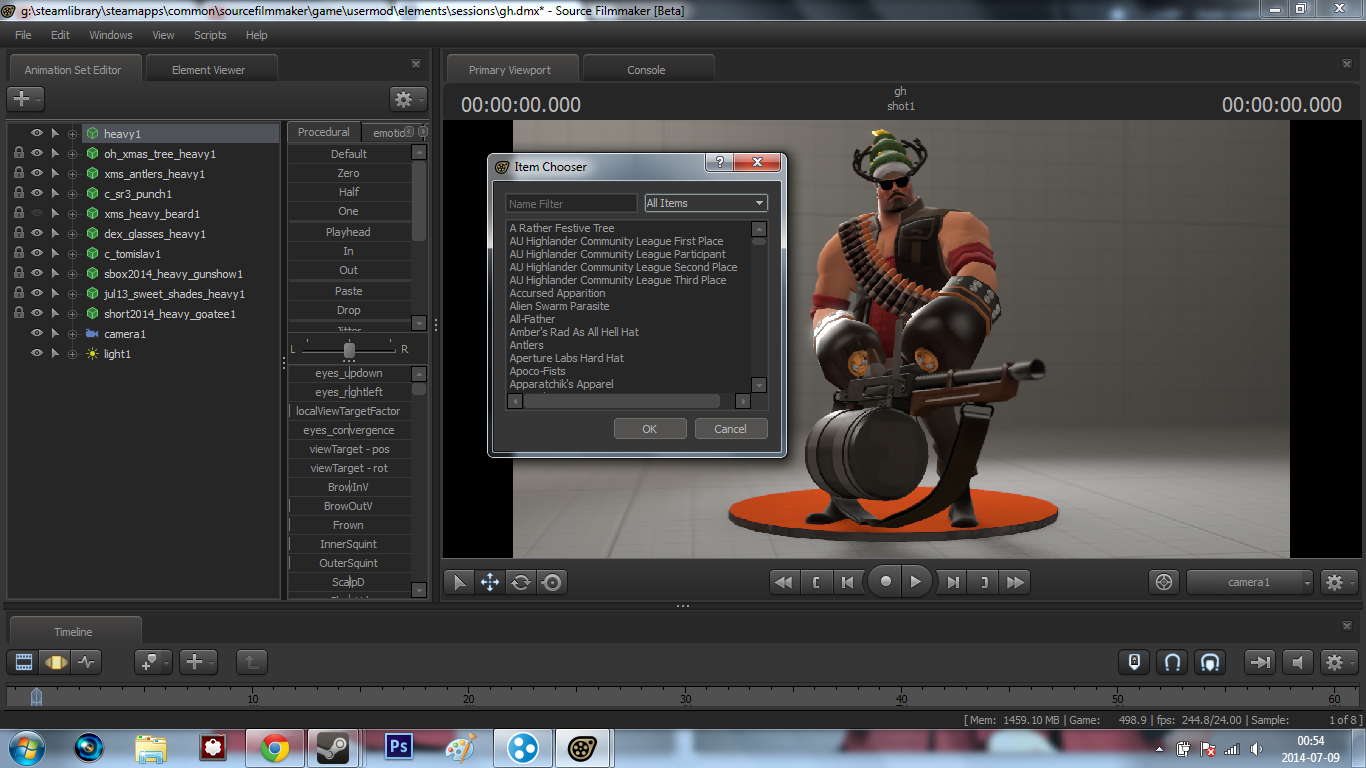Screen dimensions: 1366x768
Task: Click the eyes_updown control slider
Action: coord(349,373)
